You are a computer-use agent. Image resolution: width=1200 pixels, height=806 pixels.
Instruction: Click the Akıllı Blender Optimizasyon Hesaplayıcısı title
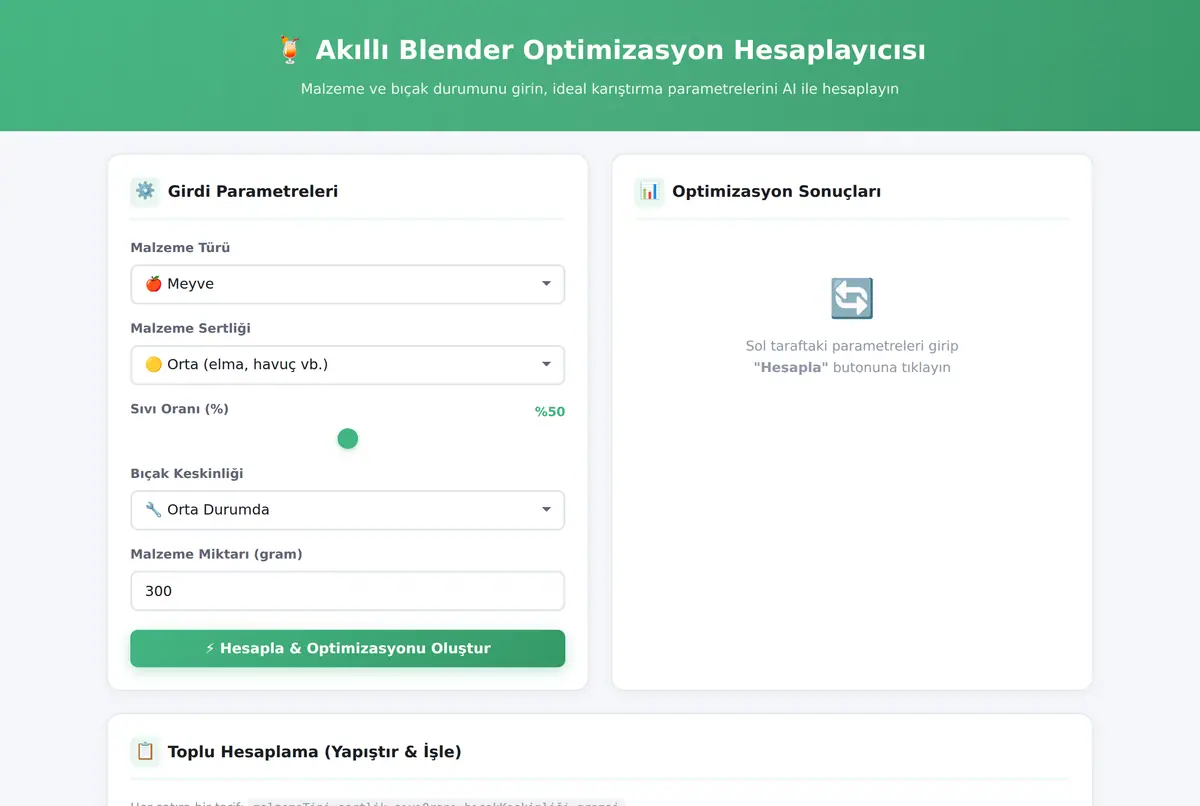point(620,50)
